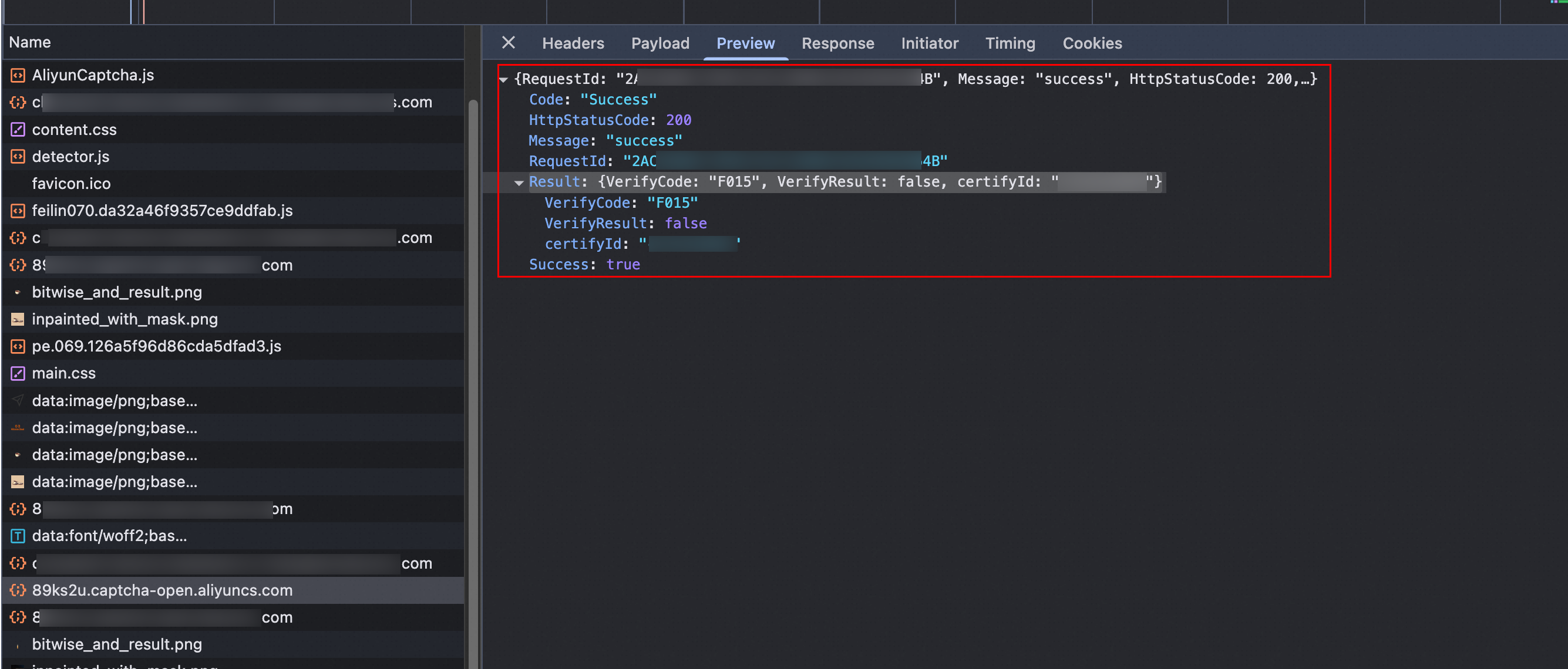Open the Initiator tab
1568x669 pixels.
930,43
